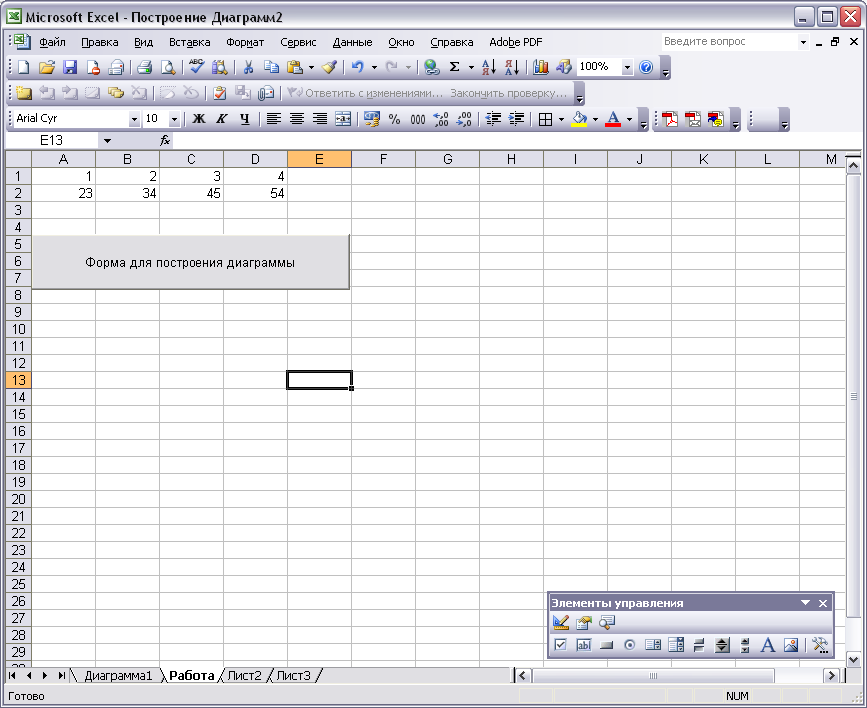Screen dimensions: 867x708
Task: Expand the zoom 100% dropdown
Action: coord(627,67)
